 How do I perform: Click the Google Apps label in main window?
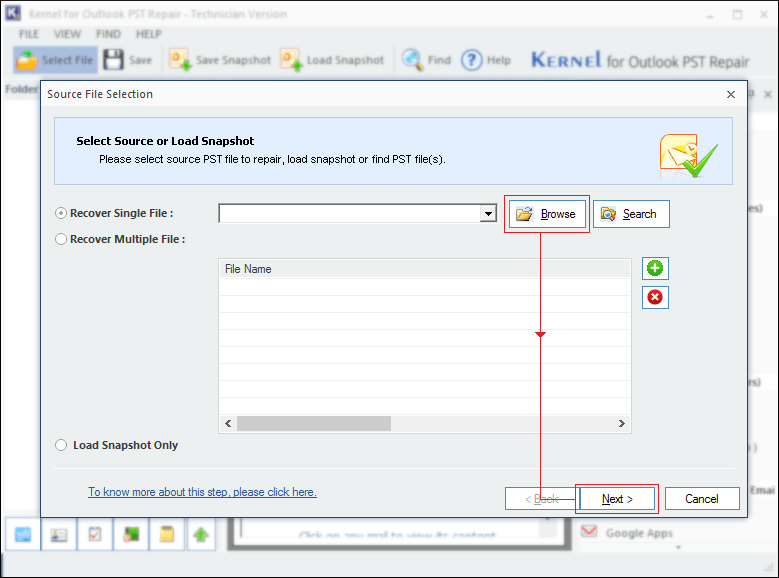pos(639,533)
